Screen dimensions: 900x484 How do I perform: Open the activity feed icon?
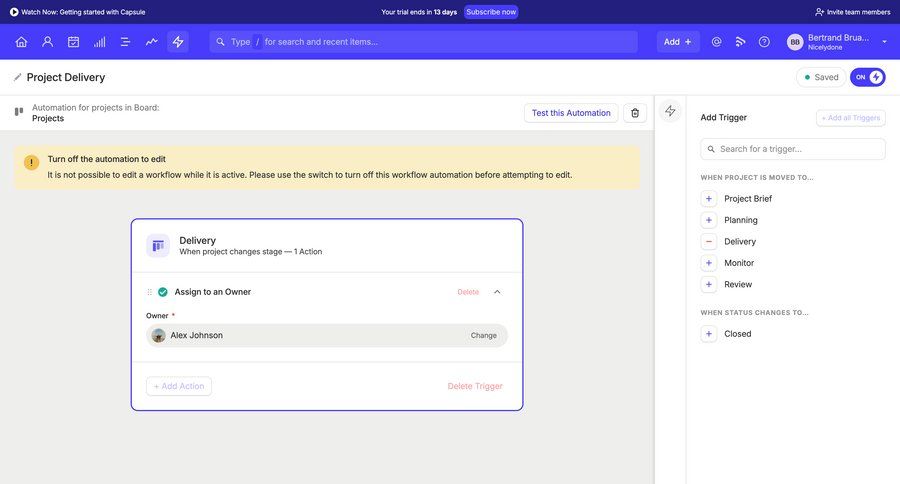point(741,42)
